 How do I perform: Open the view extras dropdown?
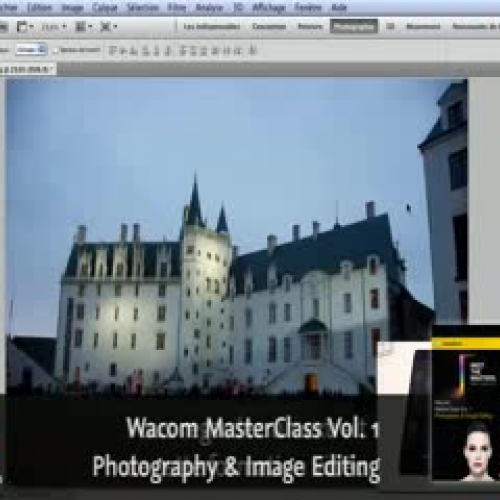(25, 26)
